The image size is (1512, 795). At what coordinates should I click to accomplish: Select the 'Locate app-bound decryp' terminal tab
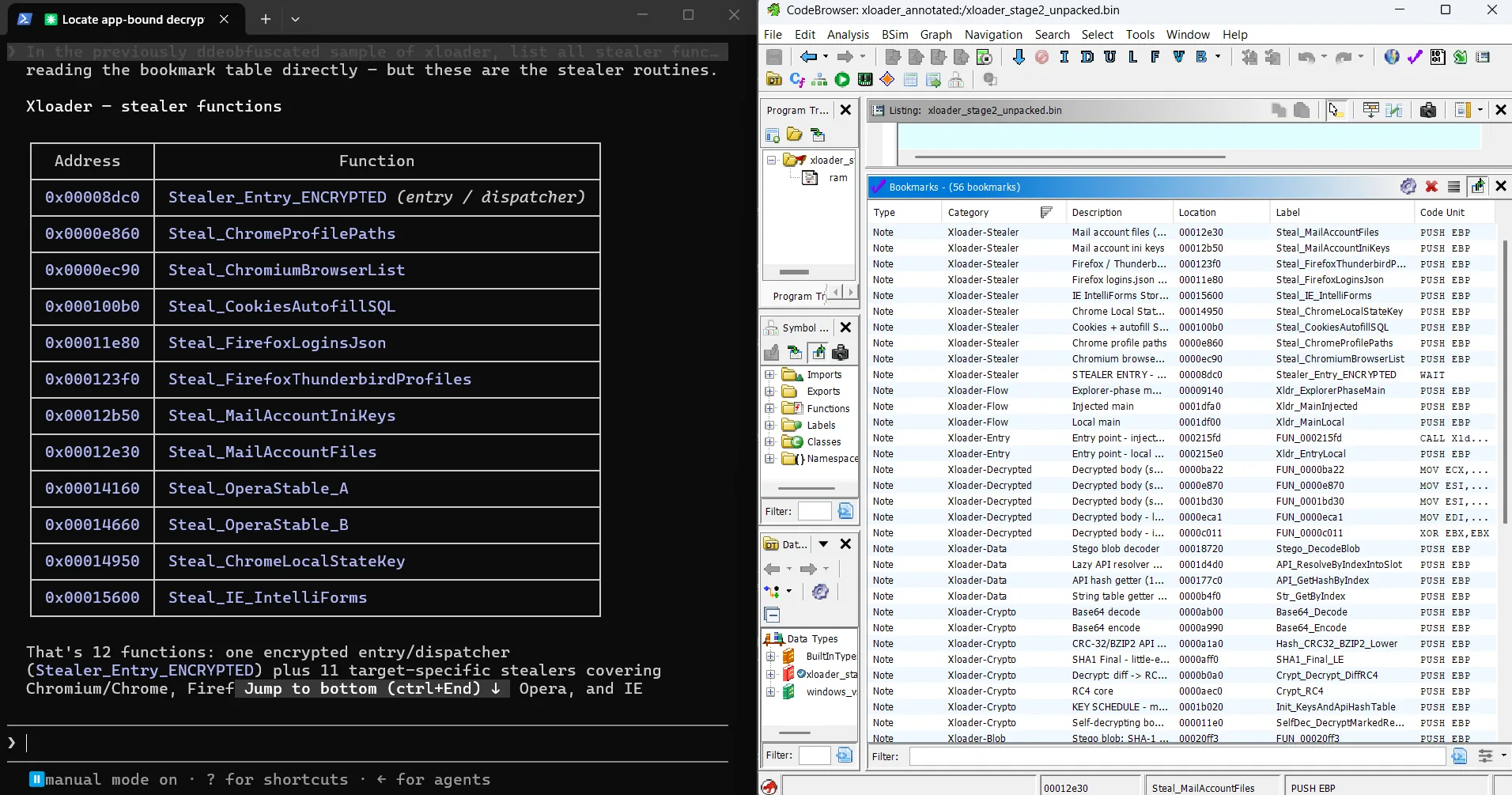(127, 19)
